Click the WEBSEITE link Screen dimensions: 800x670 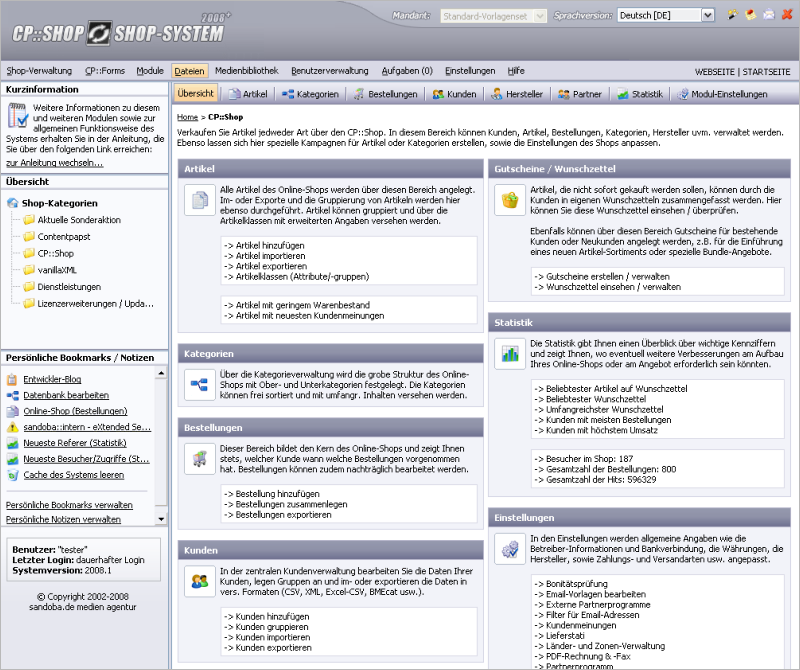[x=714, y=72]
